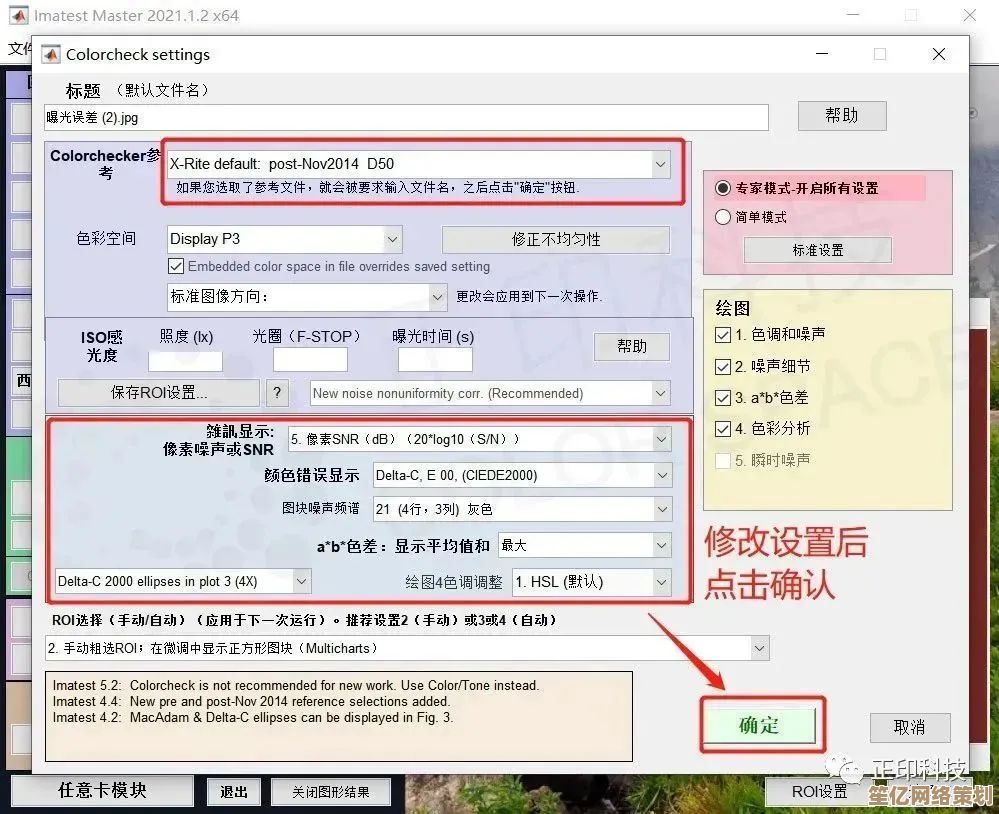Toggle 4. 色彩分析 checkbox
The height and width of the screenshot is (814, 999).
[x=722, y=429]
